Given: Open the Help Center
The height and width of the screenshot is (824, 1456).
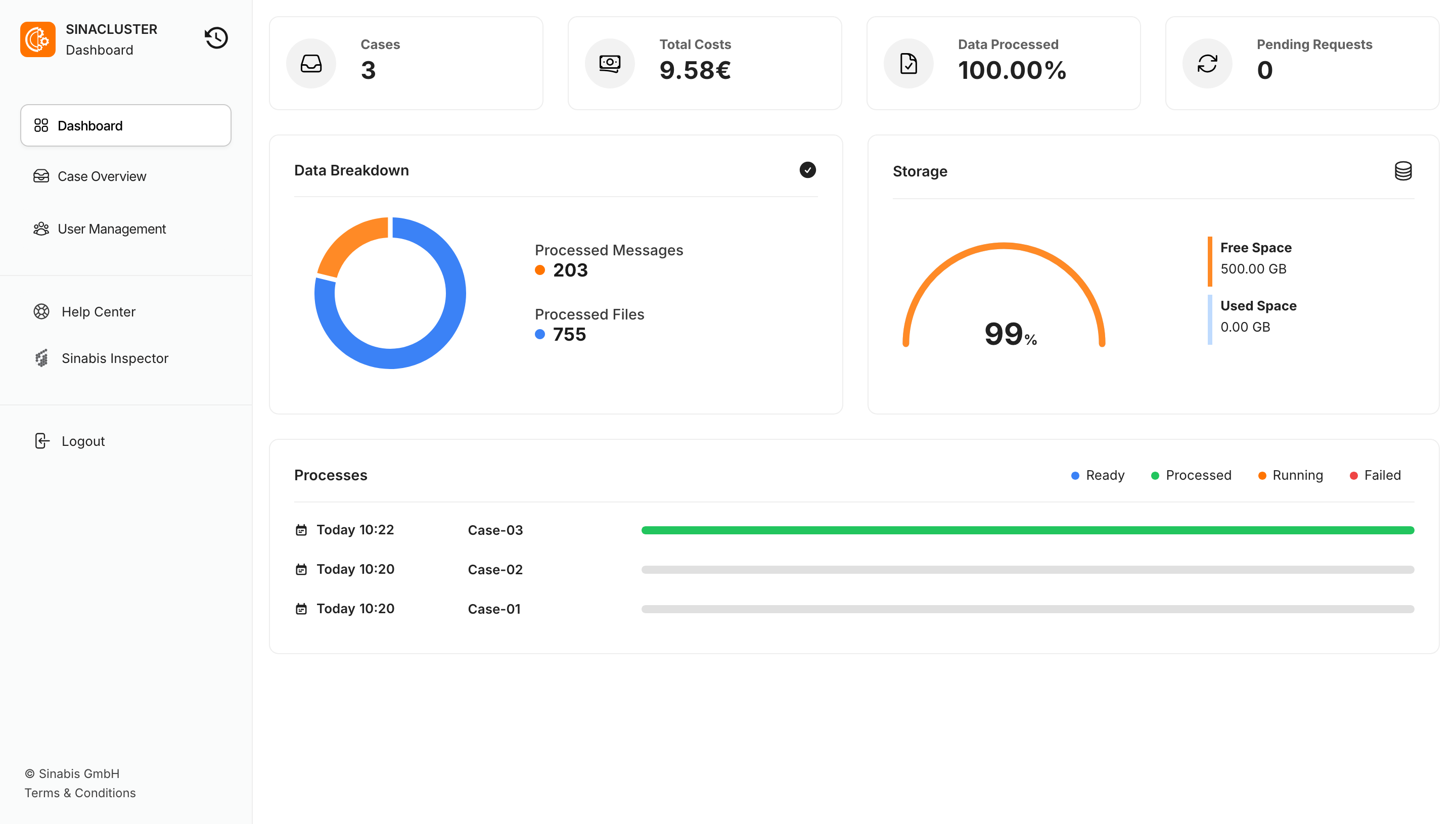Looking at the screenshot, I should (x=99, y=311).
